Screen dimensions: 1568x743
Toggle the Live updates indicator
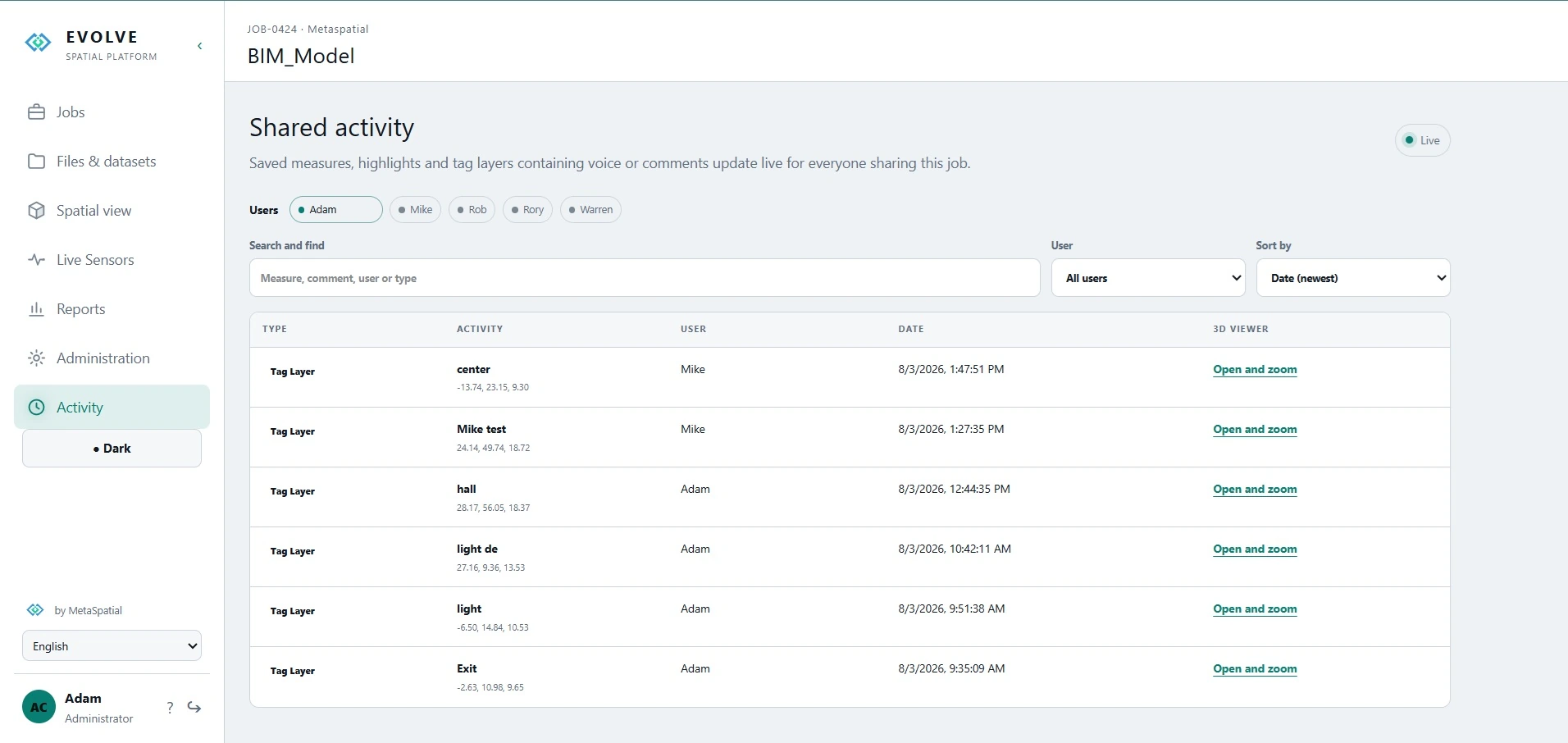(1422, 140)
